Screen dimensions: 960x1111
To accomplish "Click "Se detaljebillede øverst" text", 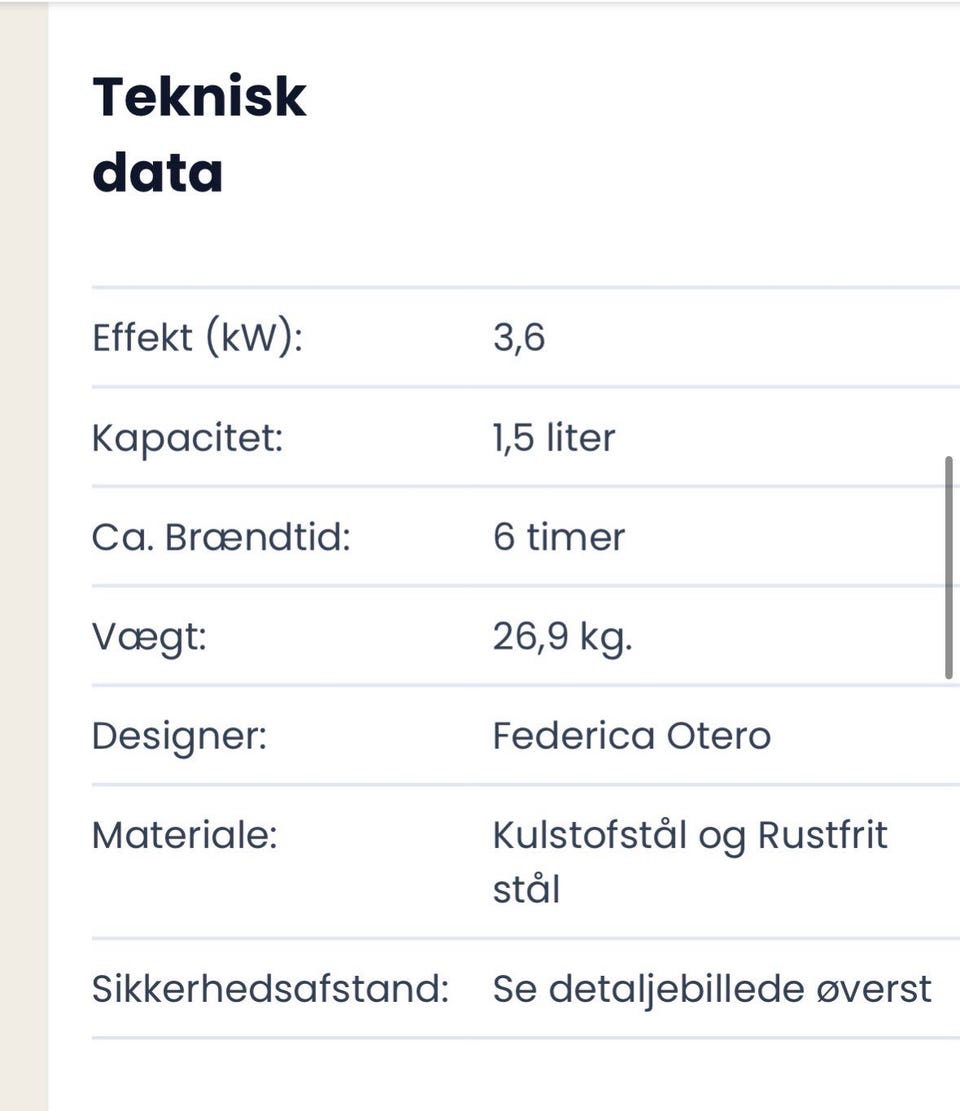I will click(712, 989).
